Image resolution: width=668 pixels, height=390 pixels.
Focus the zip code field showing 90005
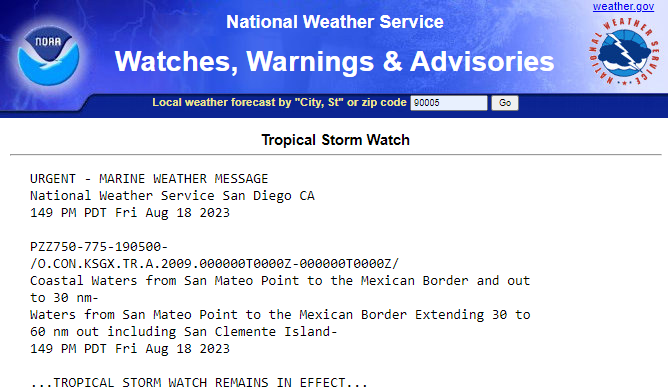449,103
